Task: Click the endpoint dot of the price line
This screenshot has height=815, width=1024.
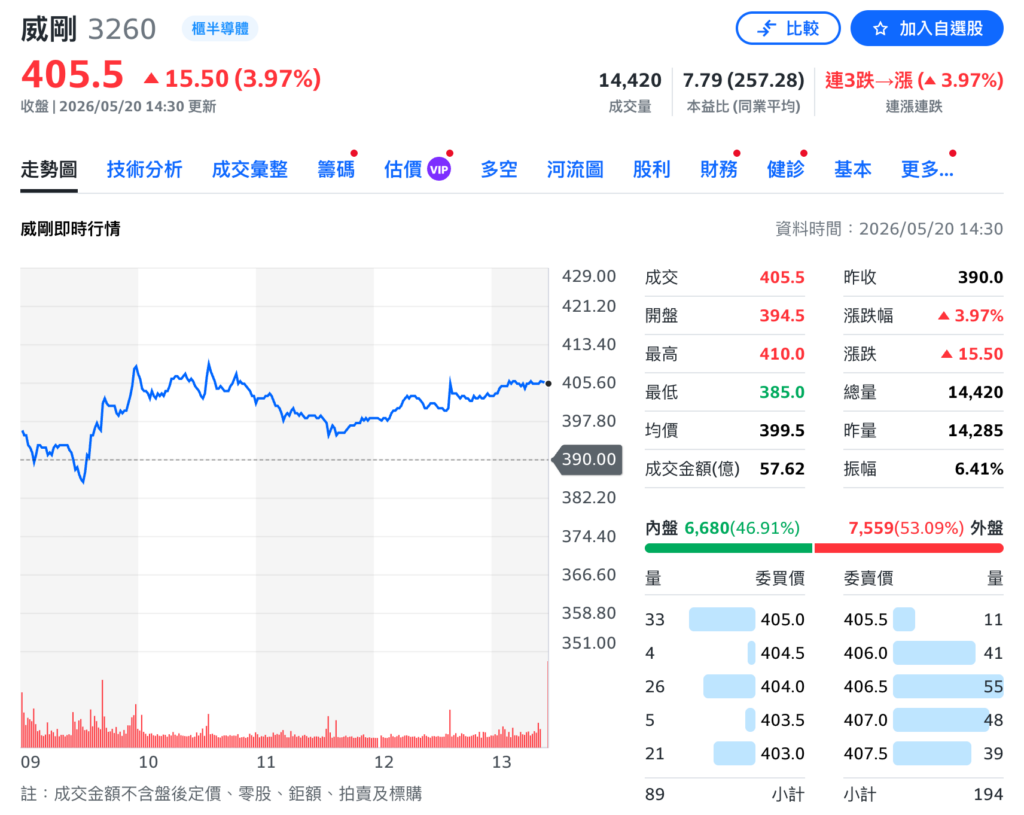Action: click(x=548, y=384)
